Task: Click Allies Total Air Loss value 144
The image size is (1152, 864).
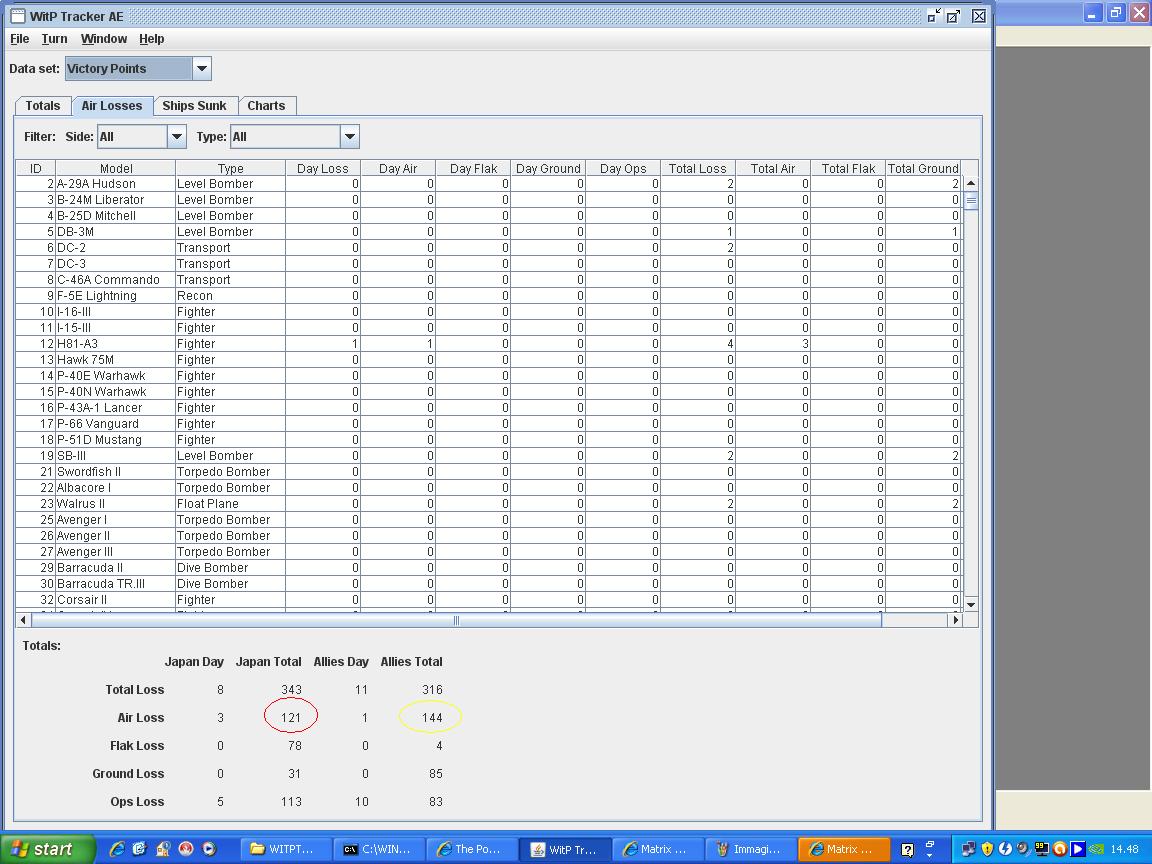Action: [x=432, y=718]
